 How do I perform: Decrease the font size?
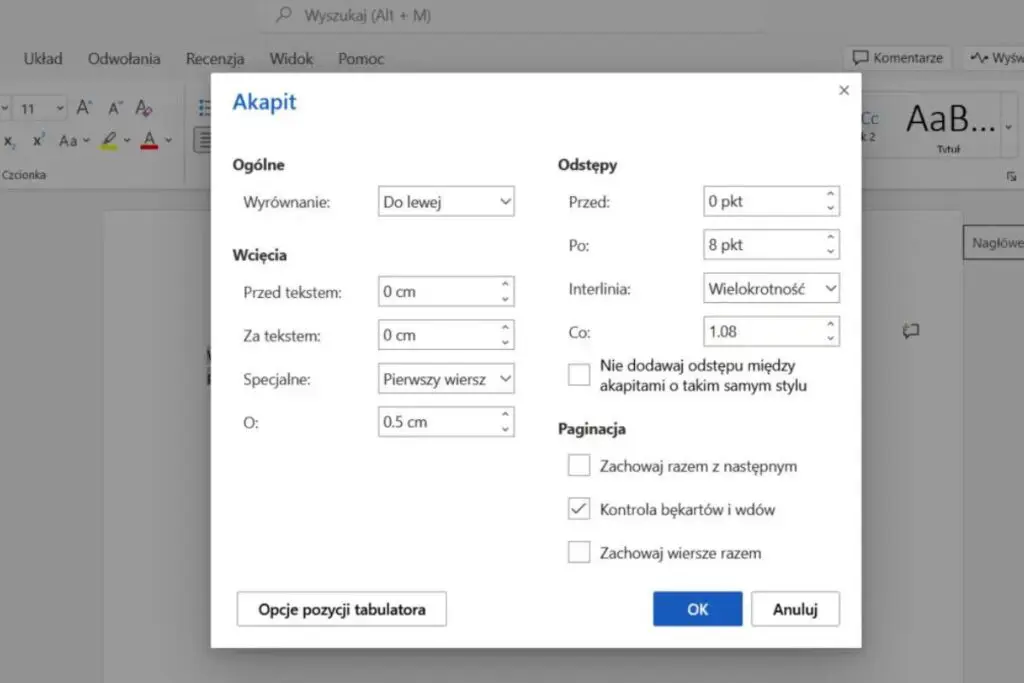point(114,107)
